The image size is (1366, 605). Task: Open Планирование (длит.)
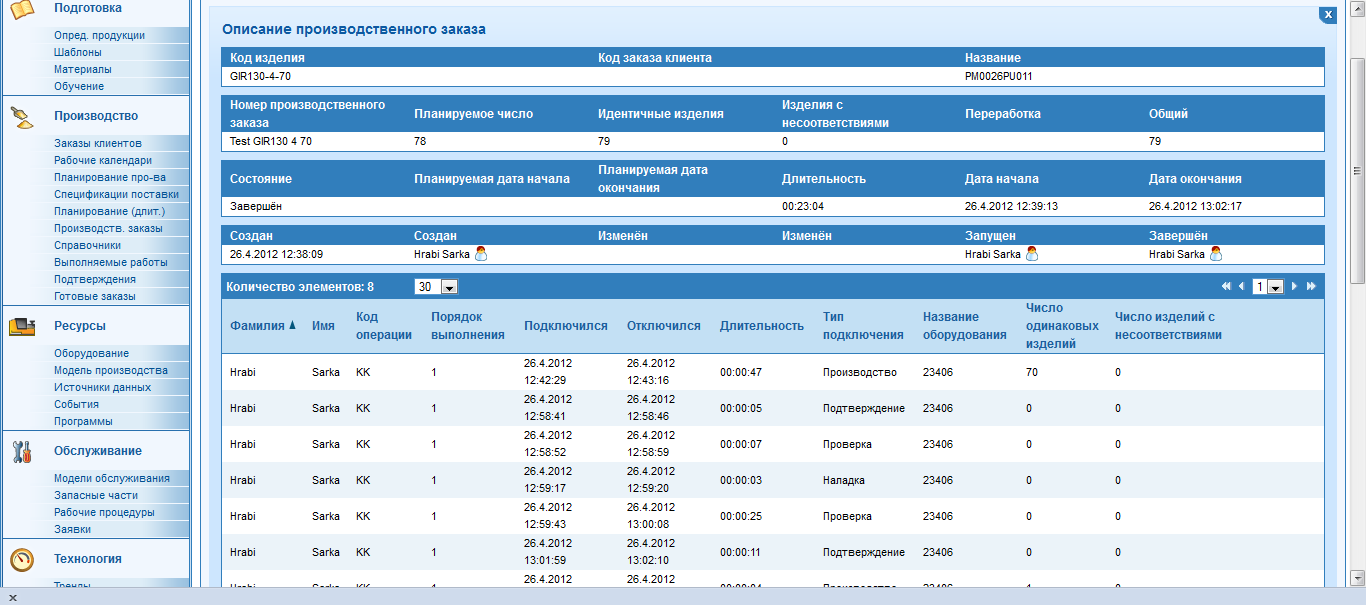click(109, 211)
